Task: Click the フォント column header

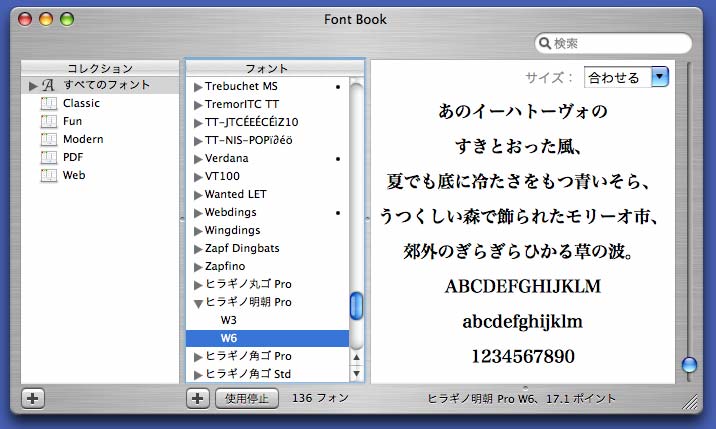Action: (x=267, y=68)
